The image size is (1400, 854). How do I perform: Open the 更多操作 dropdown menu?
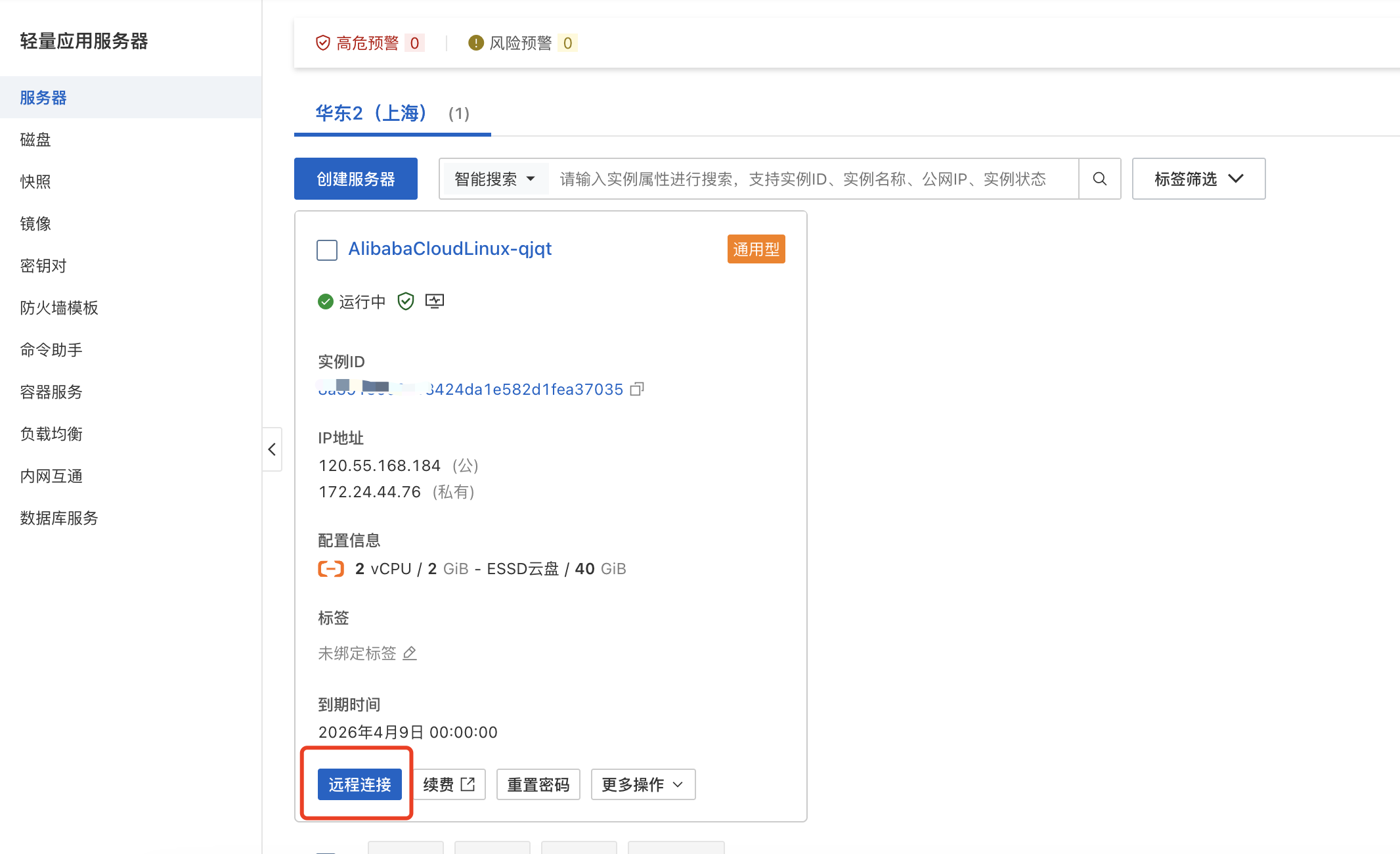pos(643,784)
